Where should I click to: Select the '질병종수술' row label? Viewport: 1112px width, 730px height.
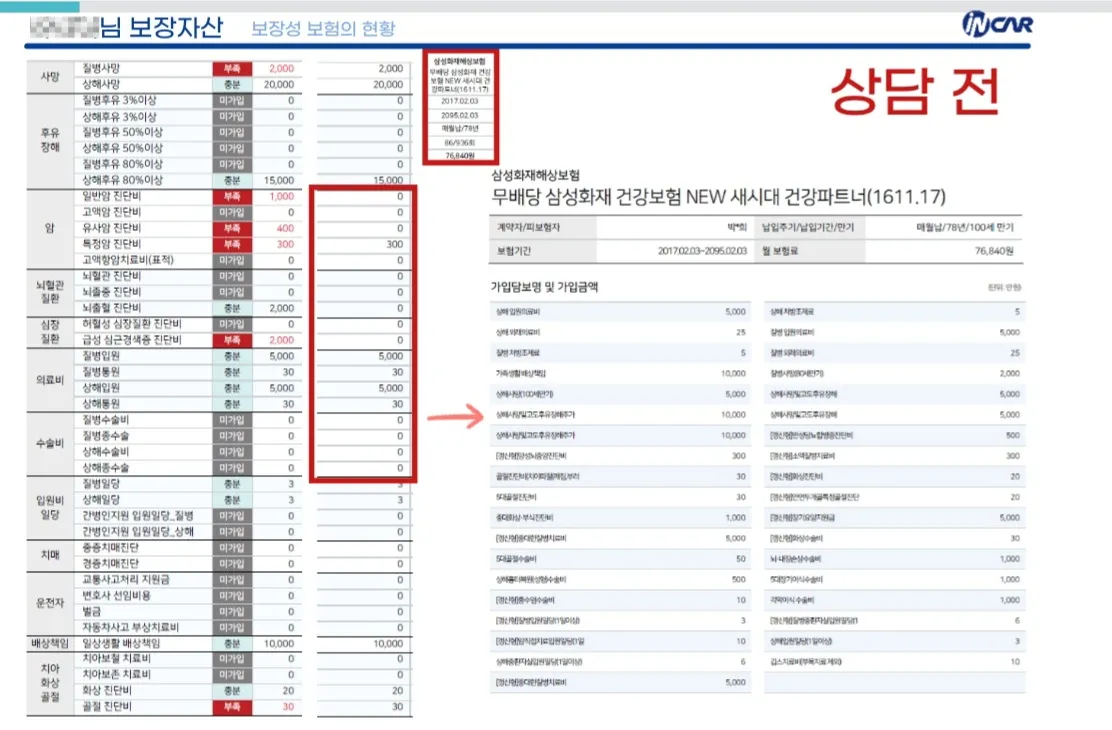click(106, 436)
